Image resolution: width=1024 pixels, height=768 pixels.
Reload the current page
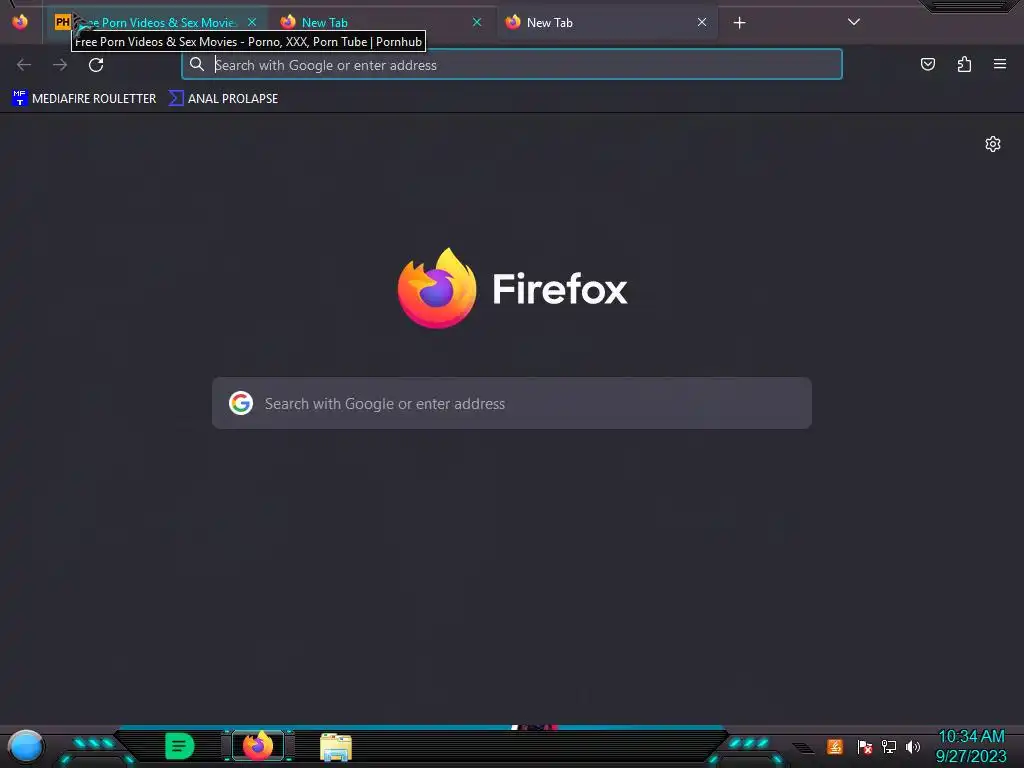pyautogui.click(x=96, y=65)
